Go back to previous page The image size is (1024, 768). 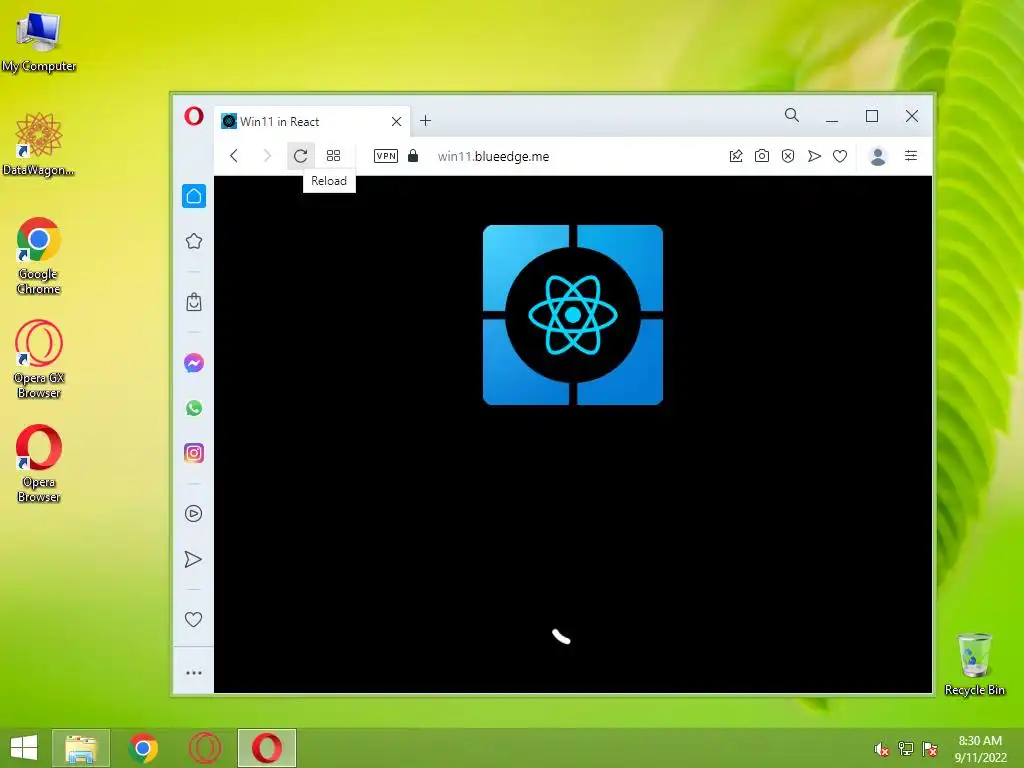tap(234, 155)
